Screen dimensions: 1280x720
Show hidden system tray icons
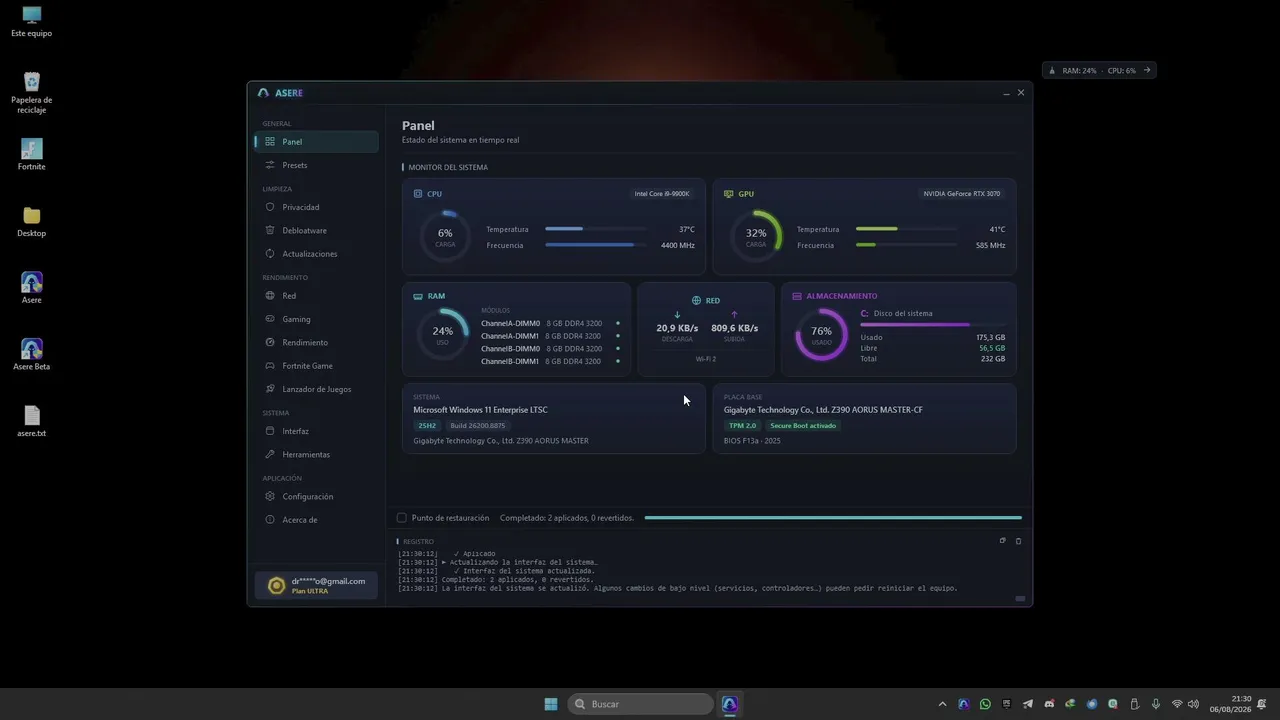[x=942, y=704]
